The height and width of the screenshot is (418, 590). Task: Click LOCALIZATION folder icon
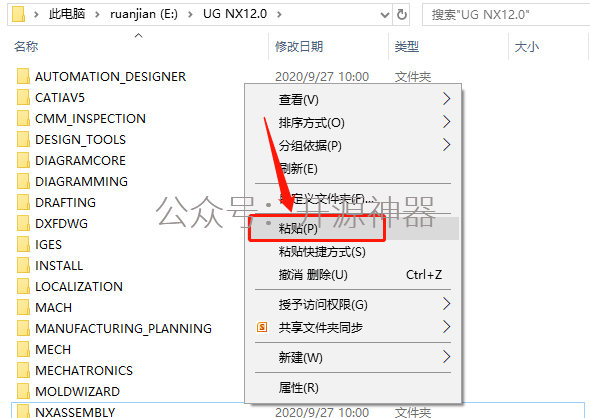coord(23,286)
